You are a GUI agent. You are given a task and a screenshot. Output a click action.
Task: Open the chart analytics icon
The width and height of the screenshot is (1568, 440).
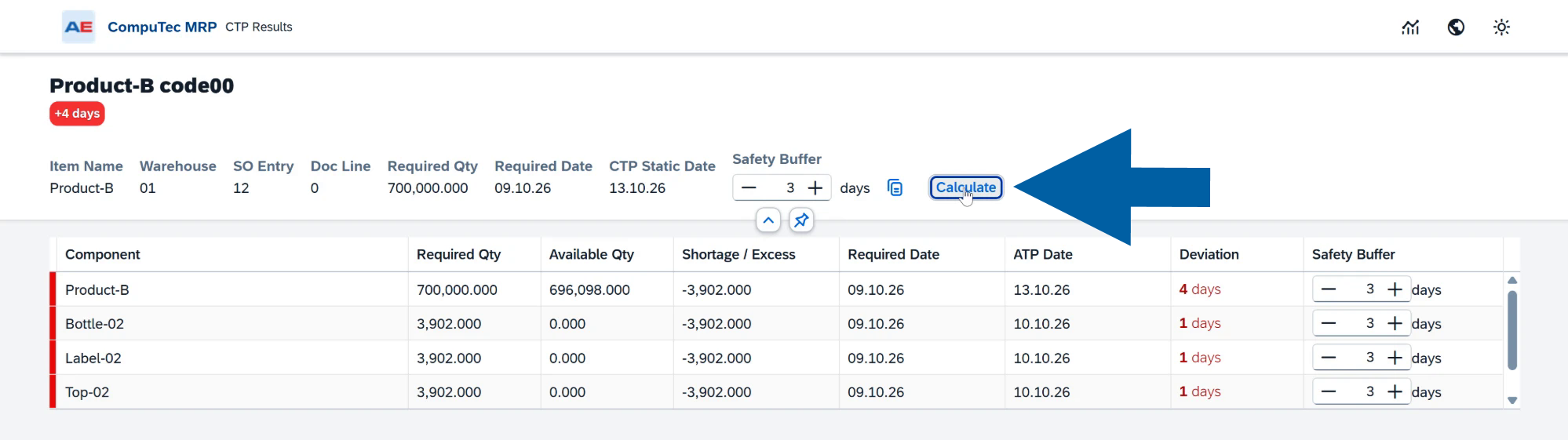click(1410, 27)
